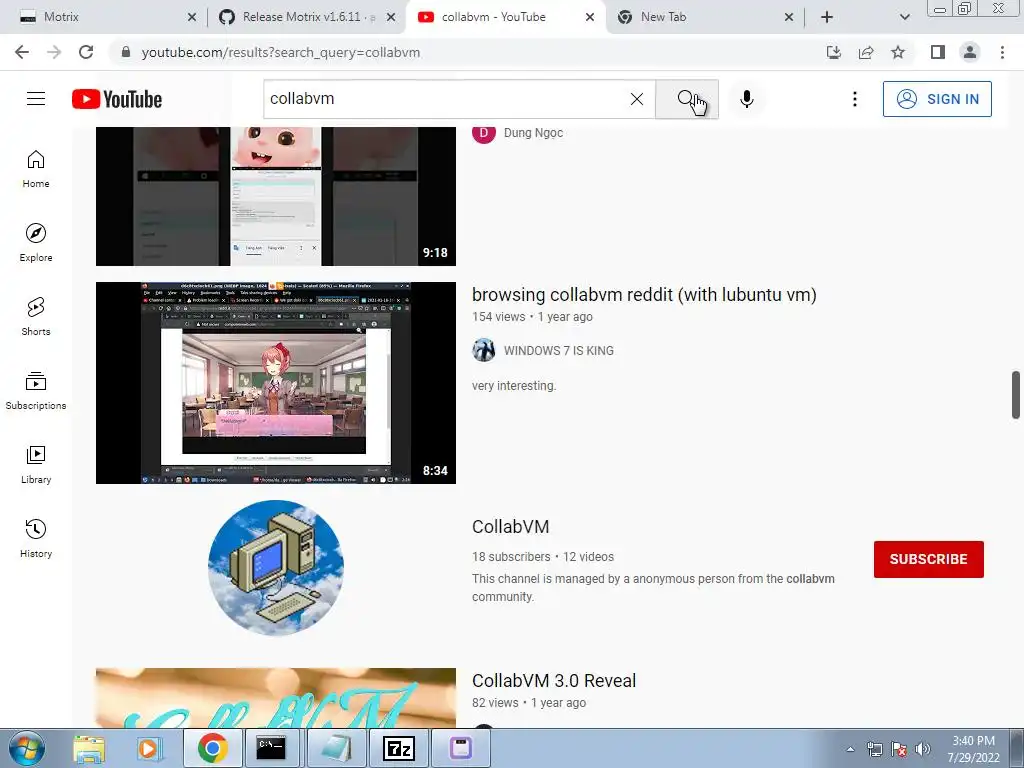Open 7-Zip from the taskbar
This screenshot has height=768, width=1024.
pos(398,748)
